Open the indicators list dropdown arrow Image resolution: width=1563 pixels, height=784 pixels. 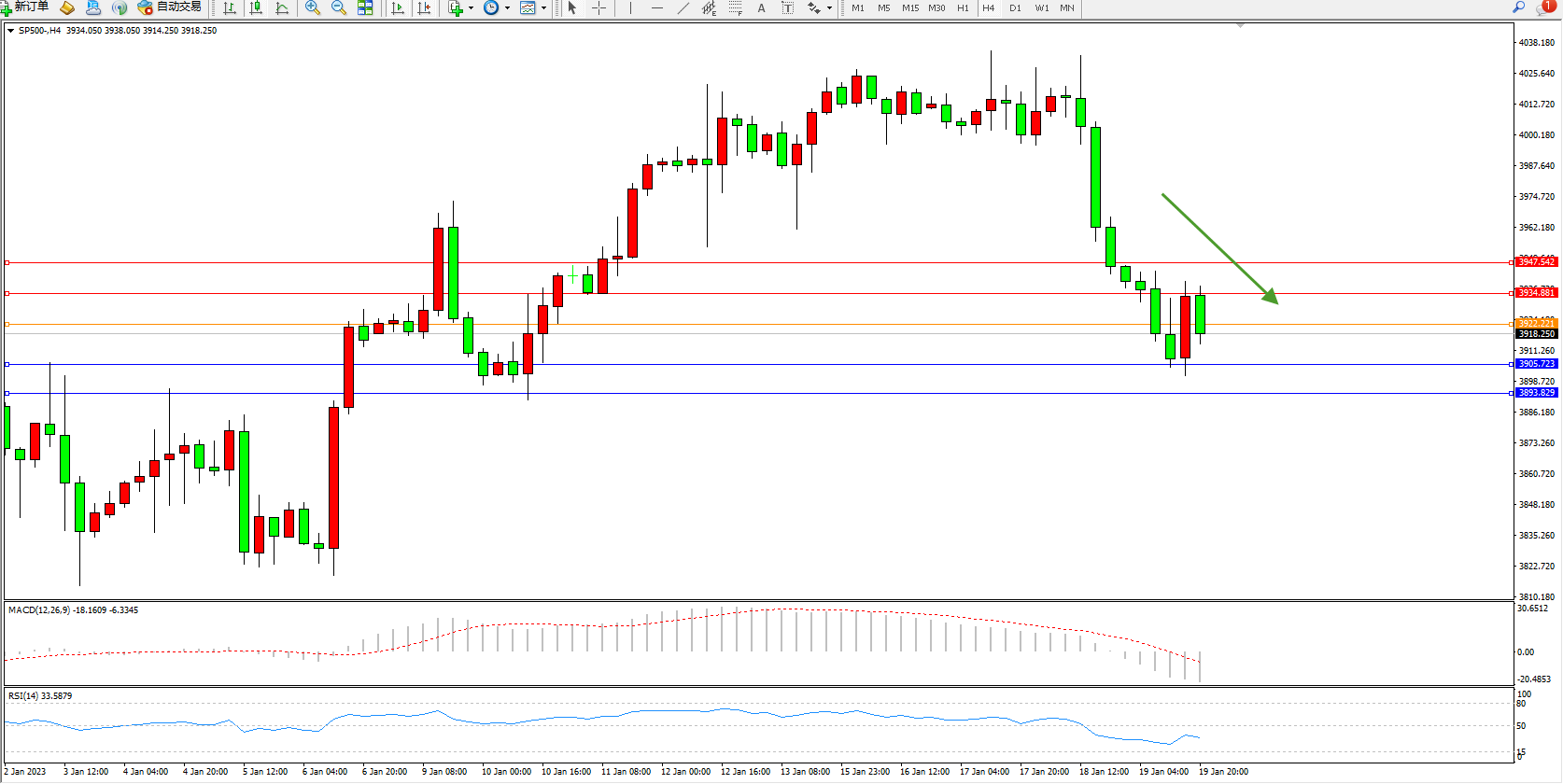point(471,8)
